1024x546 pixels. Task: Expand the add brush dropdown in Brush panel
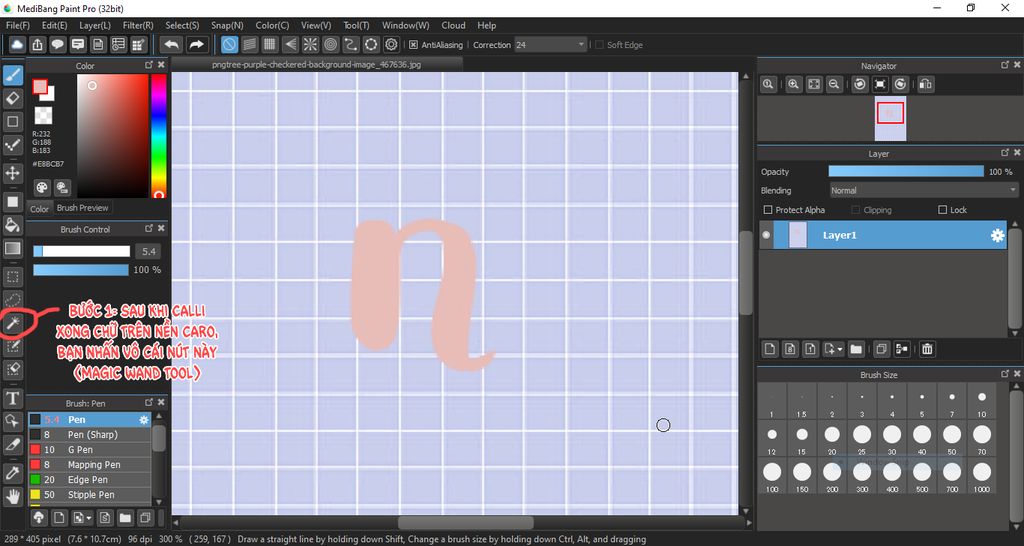click(x=89, y=518)
